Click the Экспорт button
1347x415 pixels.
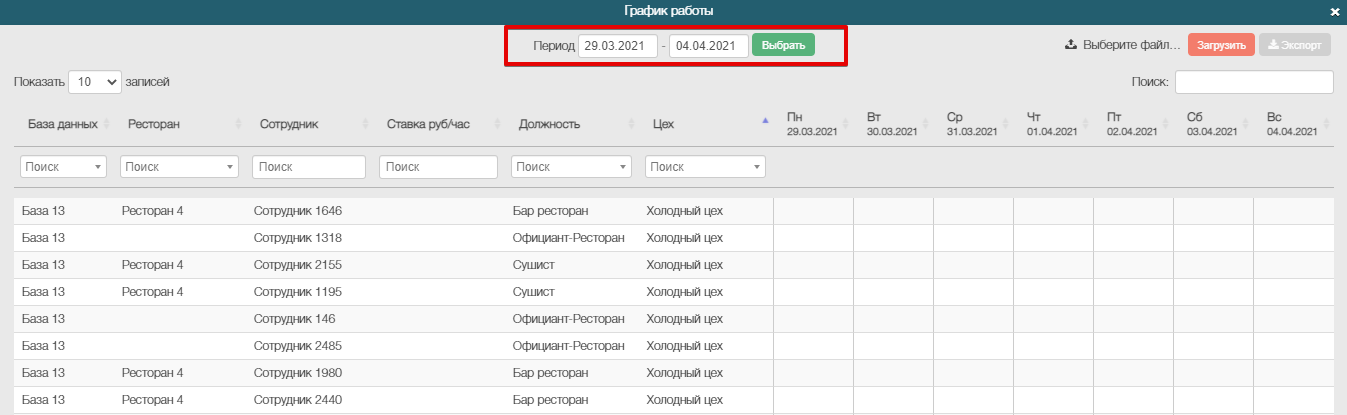click(x=1295, y=45)
